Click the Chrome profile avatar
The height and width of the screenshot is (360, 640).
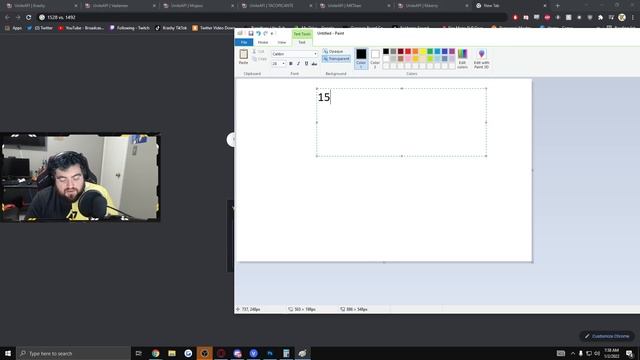click(x=622, y=18)
